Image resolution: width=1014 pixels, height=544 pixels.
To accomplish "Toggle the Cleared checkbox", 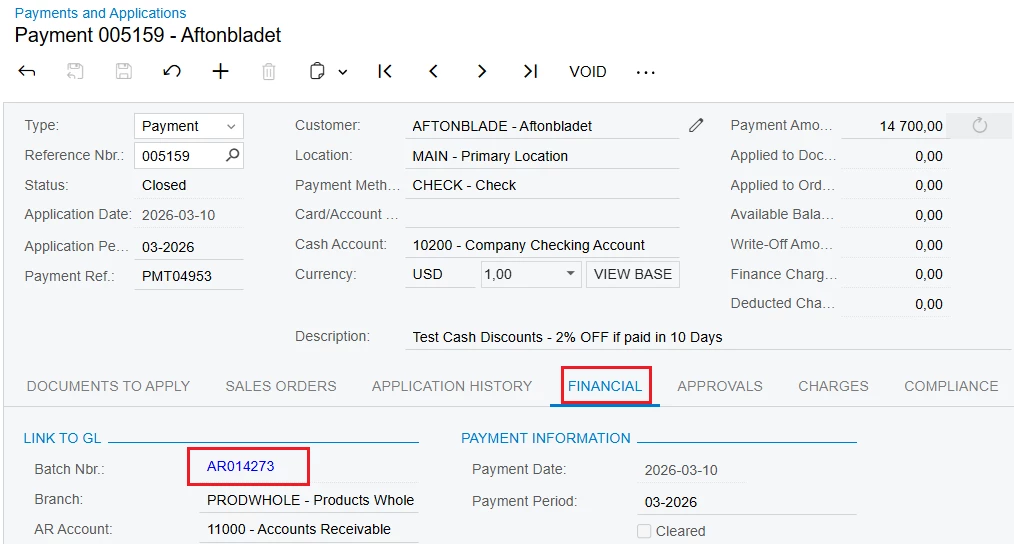I will click(644, 531).
